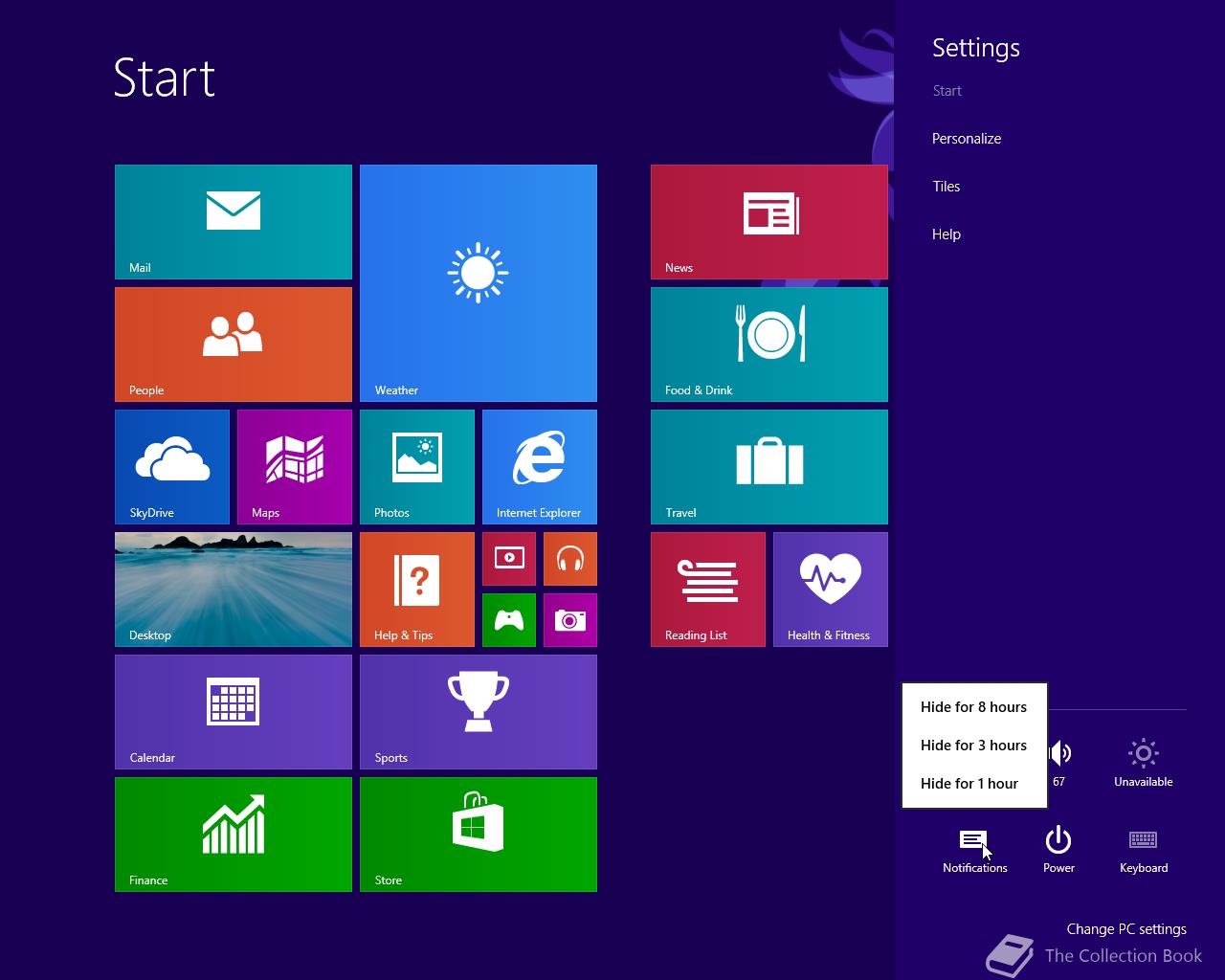The height and width of the screenshot is (980, 1225).
Task: Open the Mail tile
Action: [x=234, y=222]
